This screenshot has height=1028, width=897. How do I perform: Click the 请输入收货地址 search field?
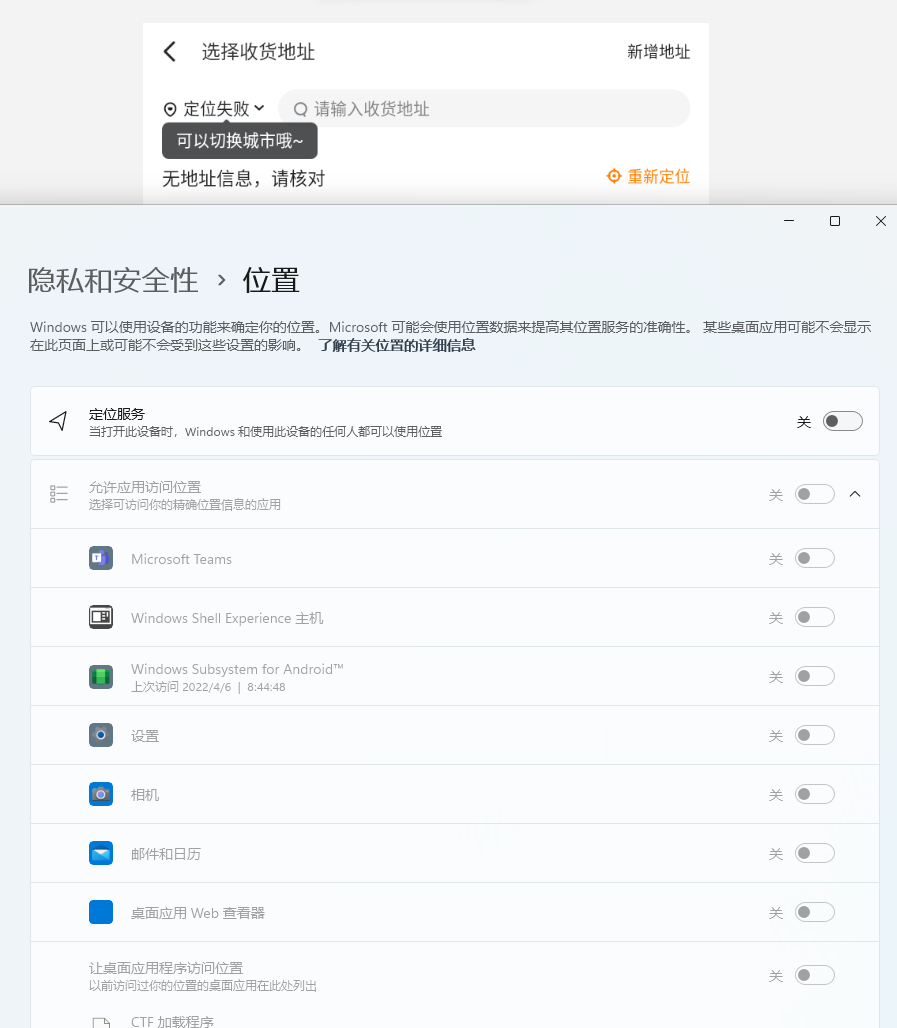(x=484, y=109)
